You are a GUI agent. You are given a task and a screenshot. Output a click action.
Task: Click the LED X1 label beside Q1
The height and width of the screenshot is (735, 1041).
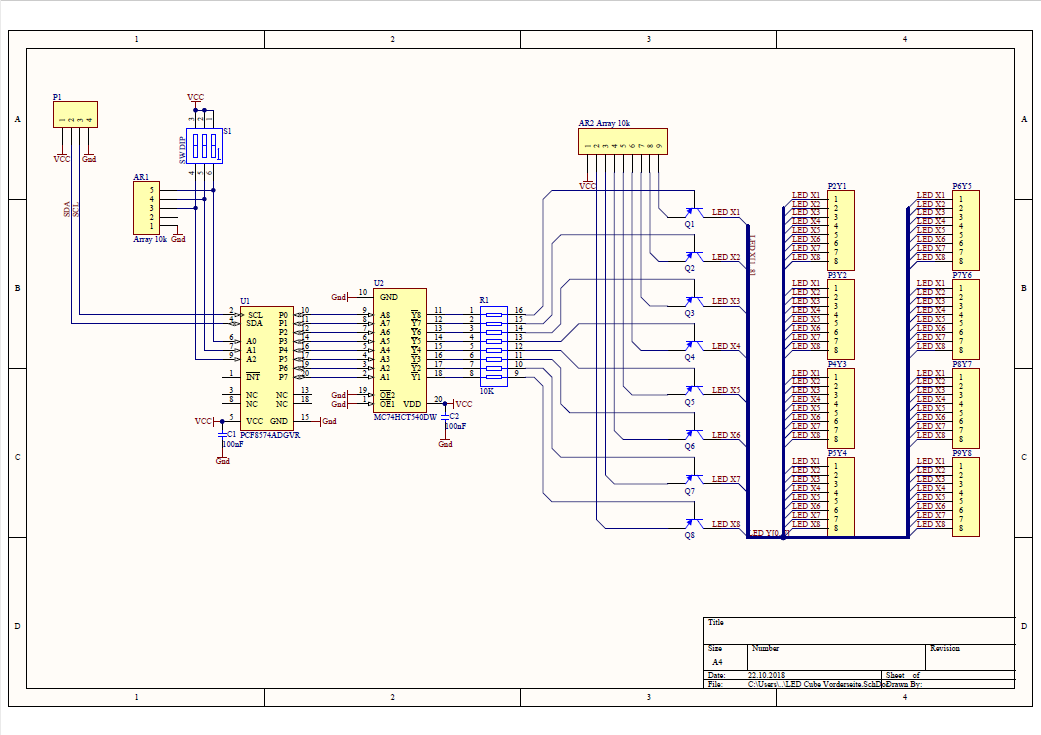coord(726,212)
